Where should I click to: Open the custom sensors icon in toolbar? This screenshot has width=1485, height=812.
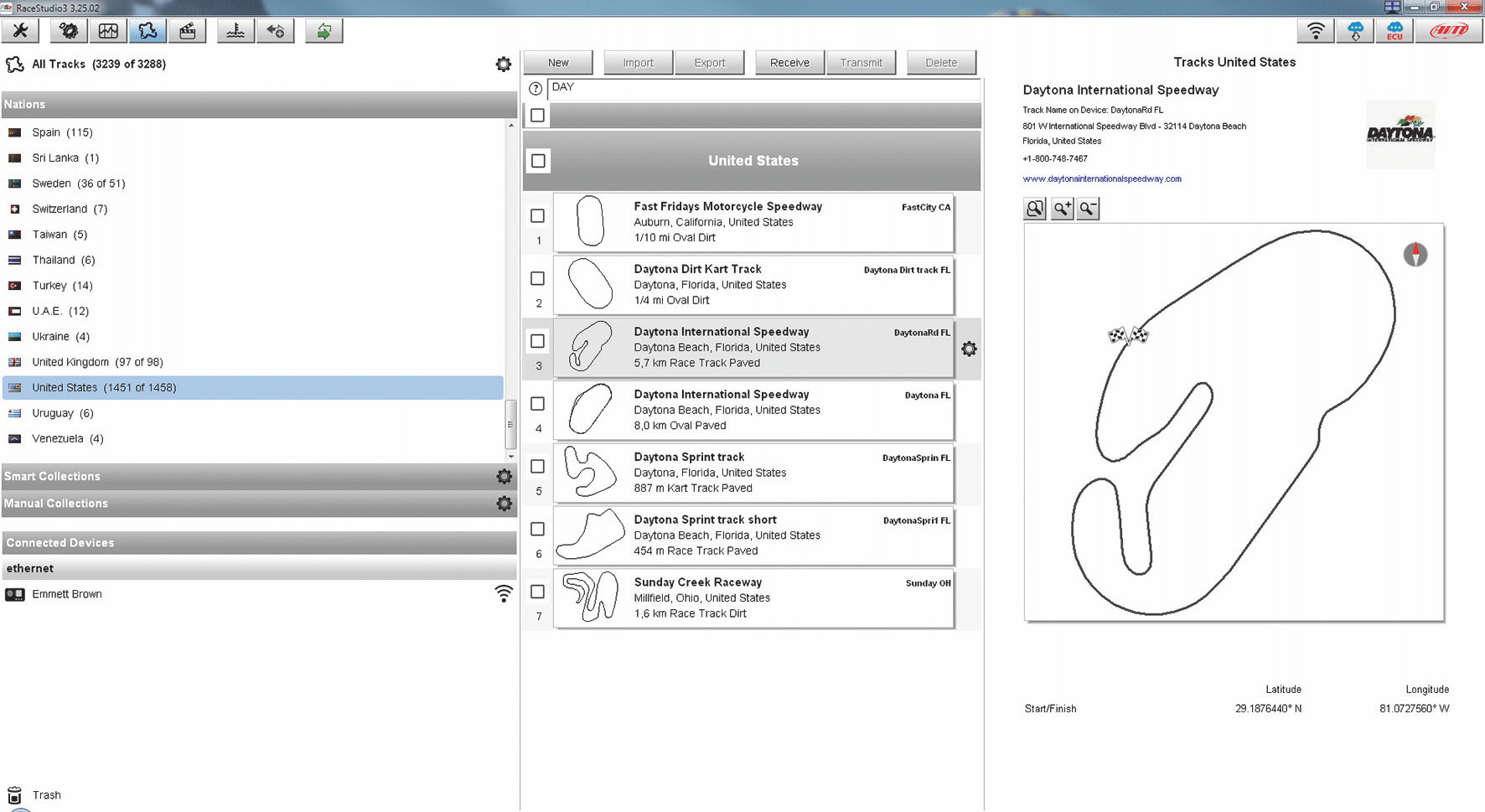click(235, 31)
